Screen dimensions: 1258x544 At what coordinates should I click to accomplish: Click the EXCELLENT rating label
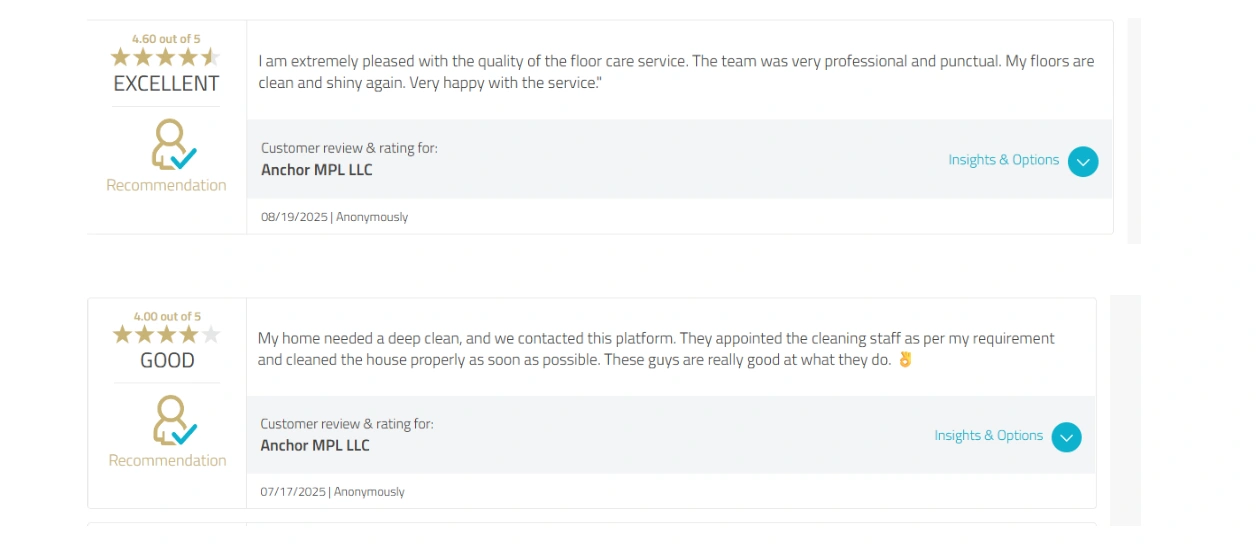[166, 84]
